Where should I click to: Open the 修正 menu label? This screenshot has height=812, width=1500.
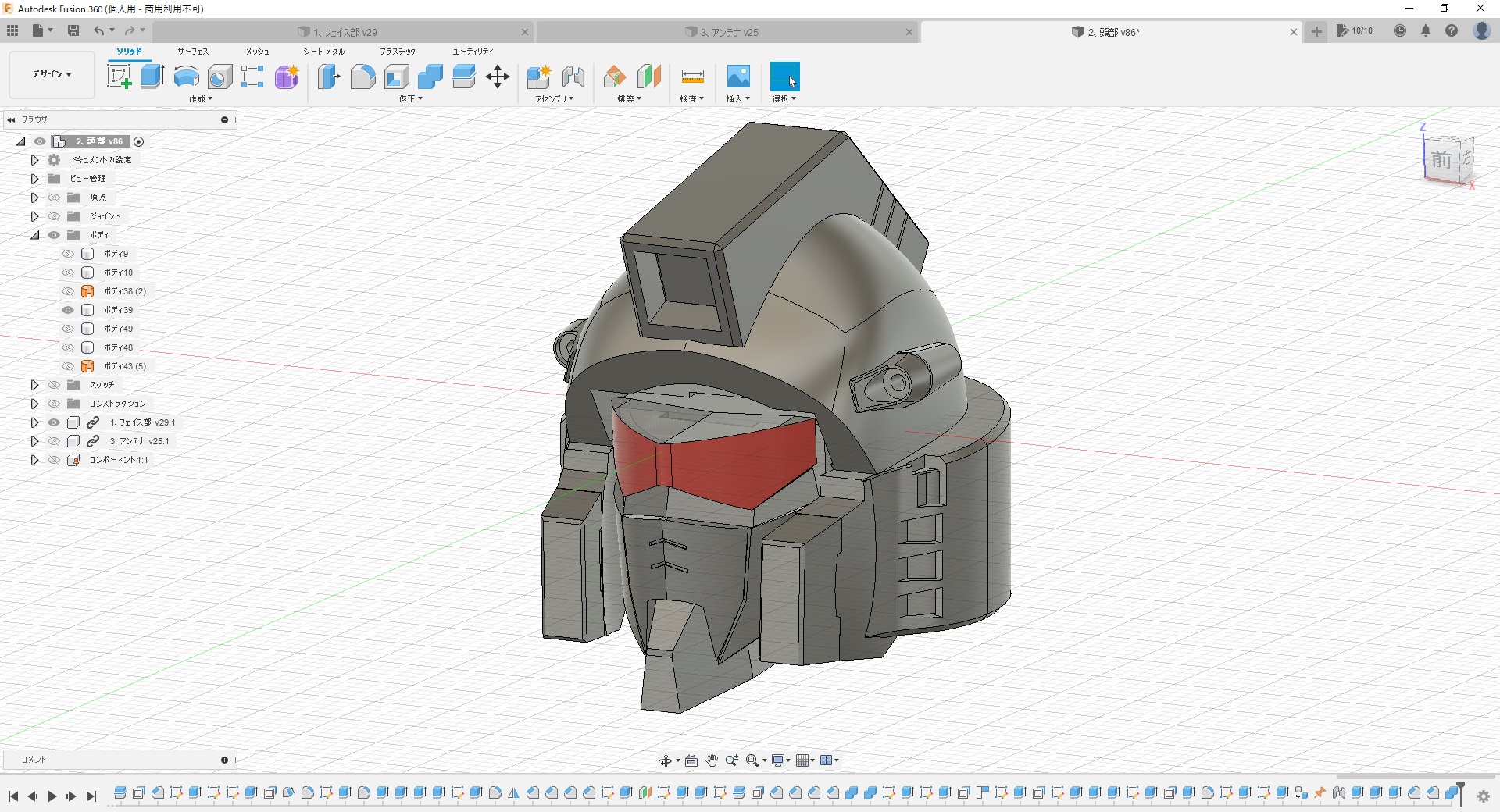click(x=410, y=99)
